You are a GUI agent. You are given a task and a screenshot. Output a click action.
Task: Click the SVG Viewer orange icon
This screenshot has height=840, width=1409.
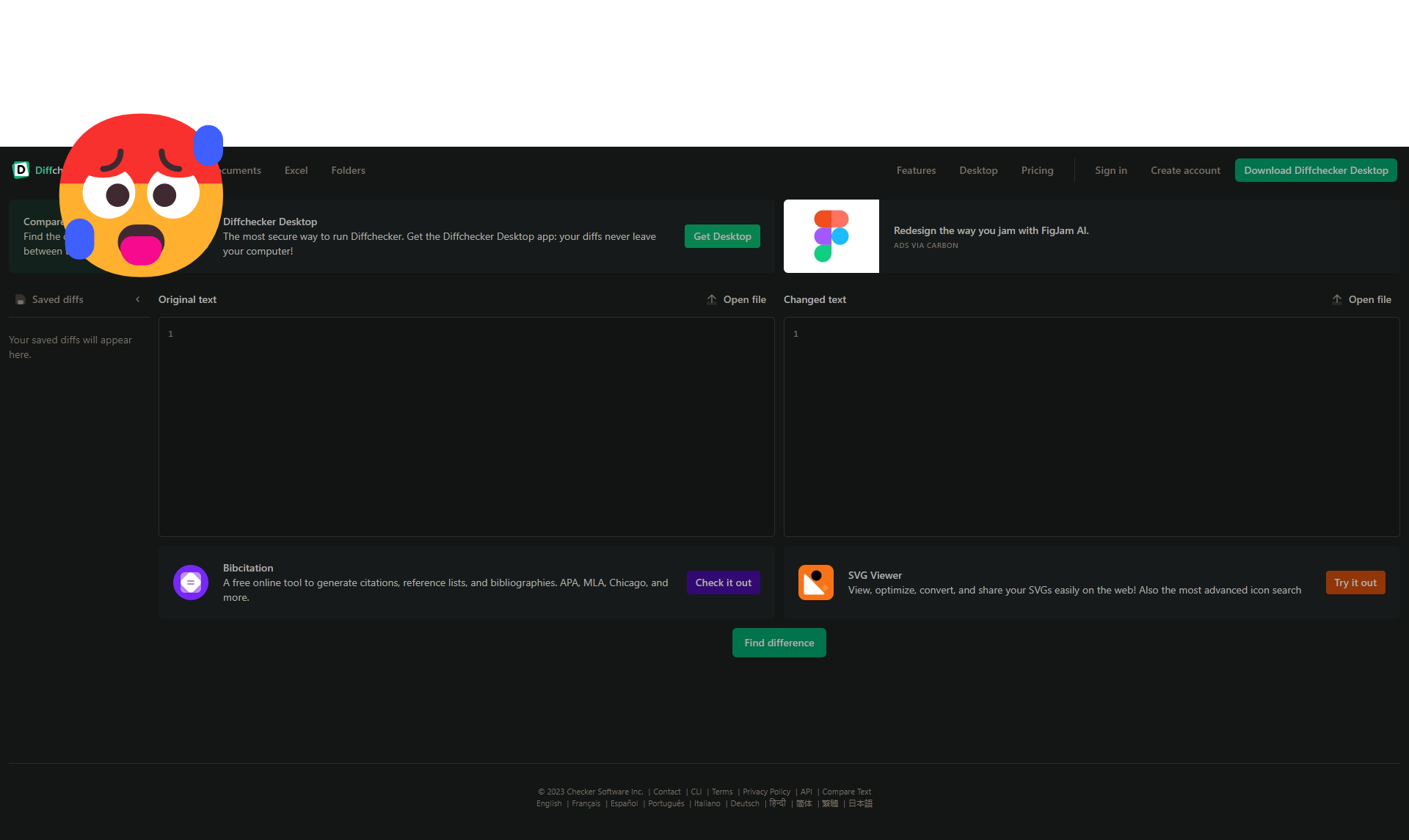[x=816, y=582]
